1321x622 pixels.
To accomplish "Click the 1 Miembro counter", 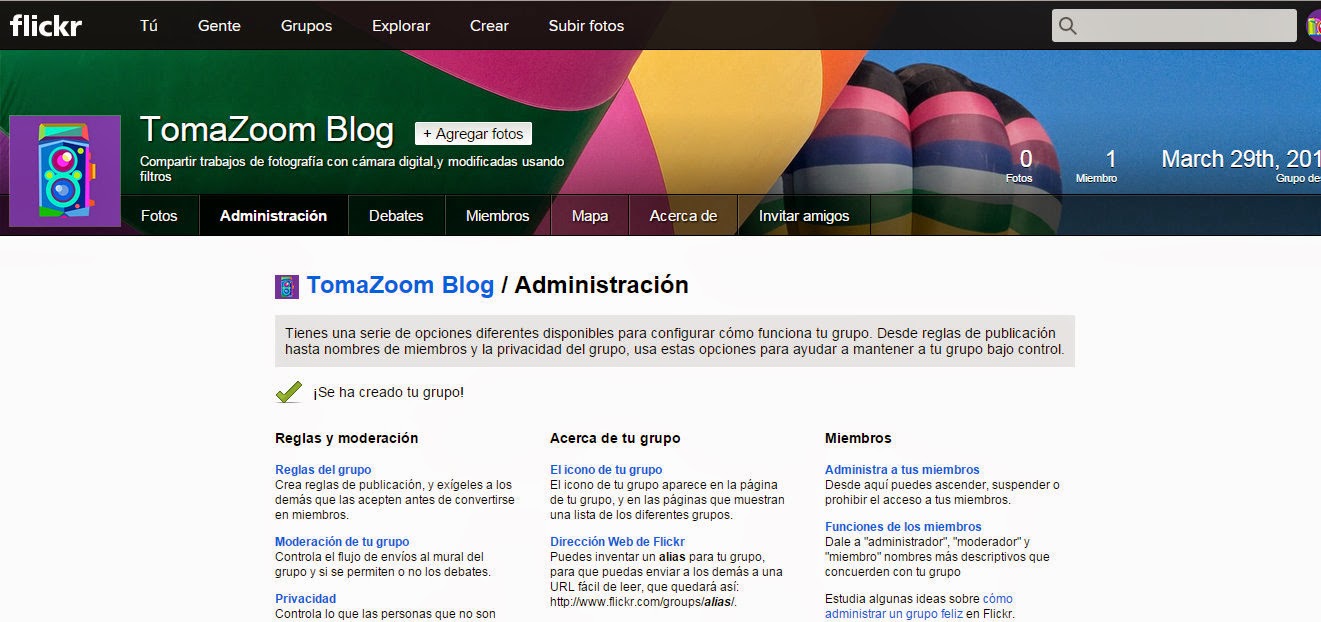I will [1097, 165].
